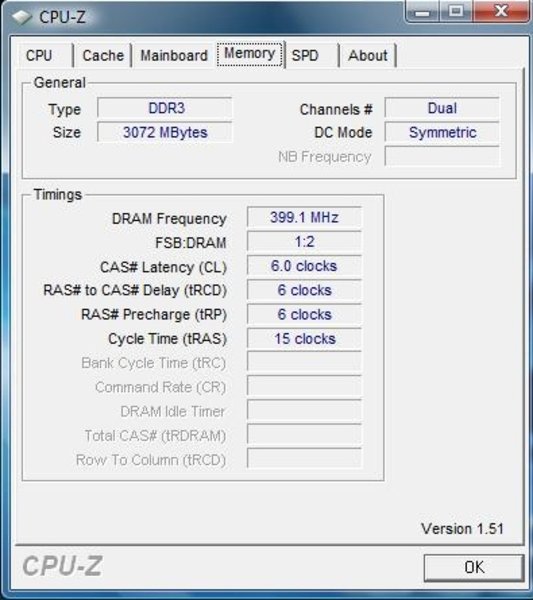533x600 pixels.
Task: Click the 399.1 MHz DRAM Frequency value
Action: pyautogui.click(x=304, y=217)
